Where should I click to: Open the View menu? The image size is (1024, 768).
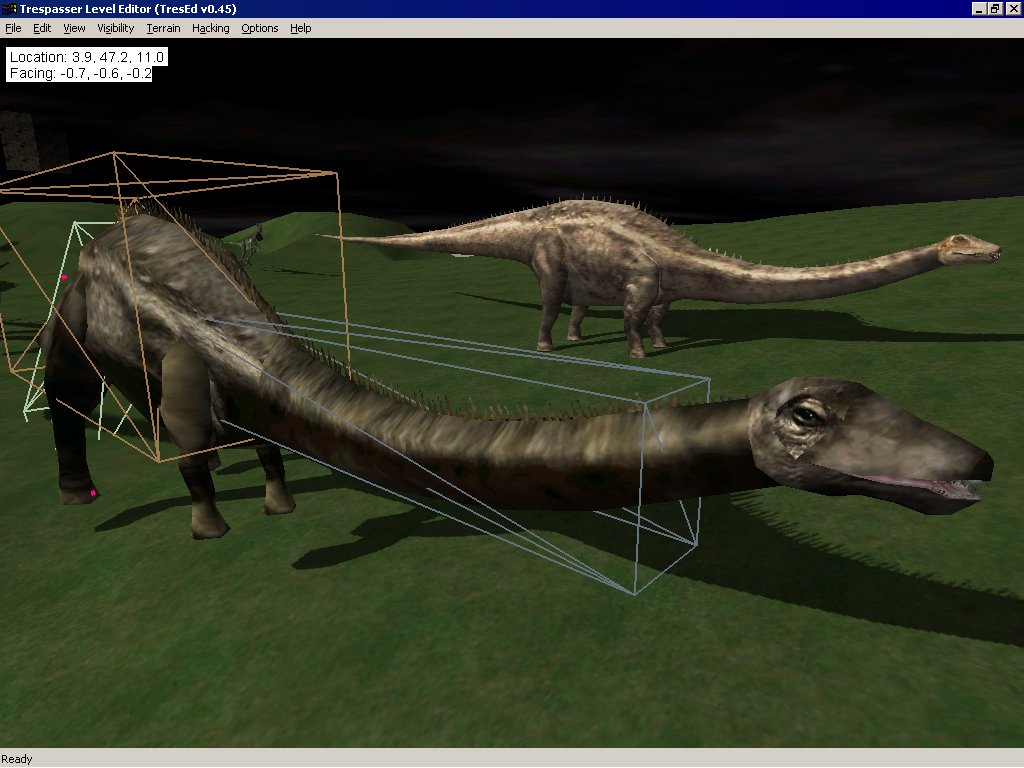coord(74,28)
